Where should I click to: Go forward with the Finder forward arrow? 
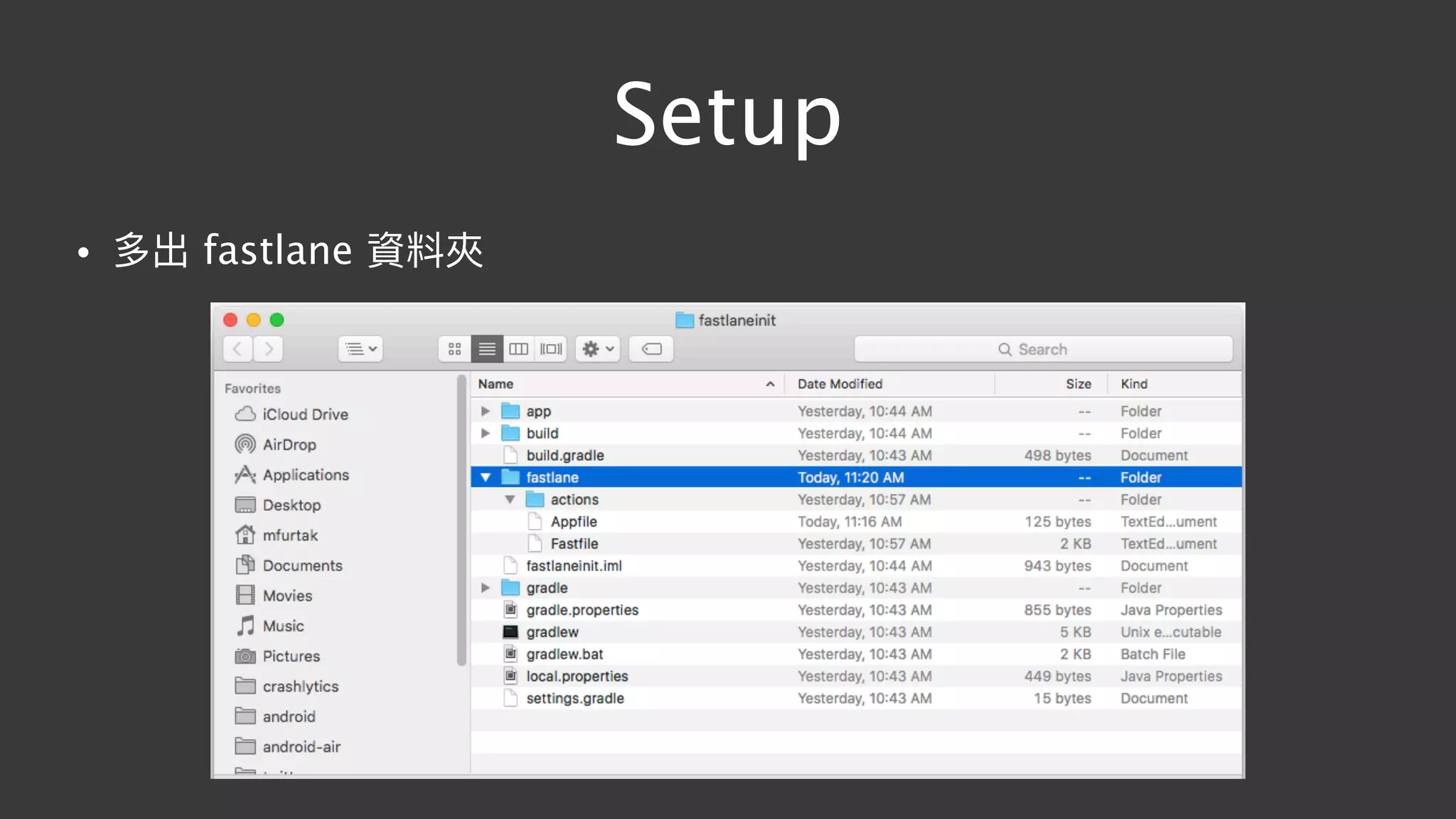coord(269,349)
